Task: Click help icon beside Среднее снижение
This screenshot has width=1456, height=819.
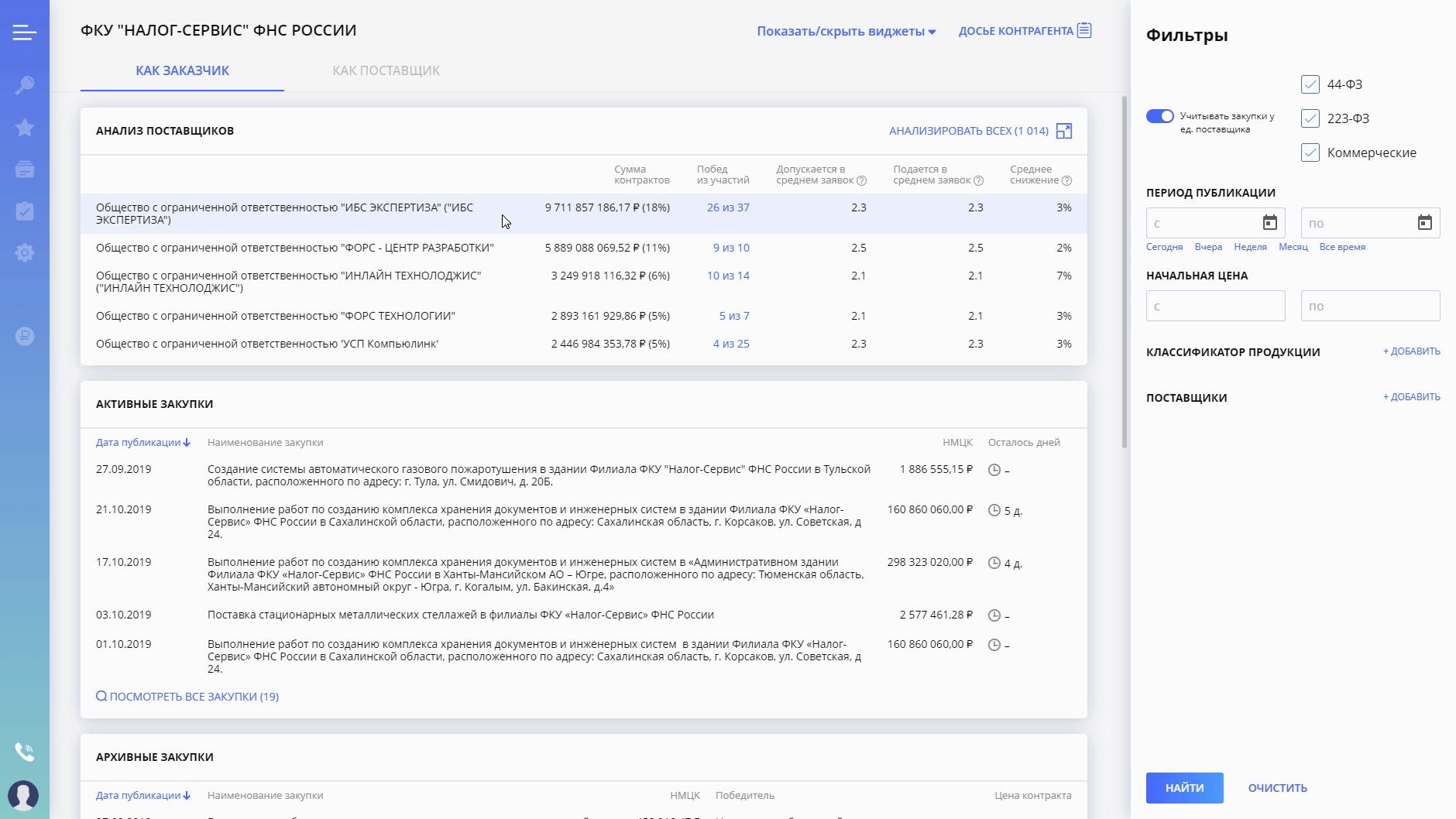Action: 1066,180
